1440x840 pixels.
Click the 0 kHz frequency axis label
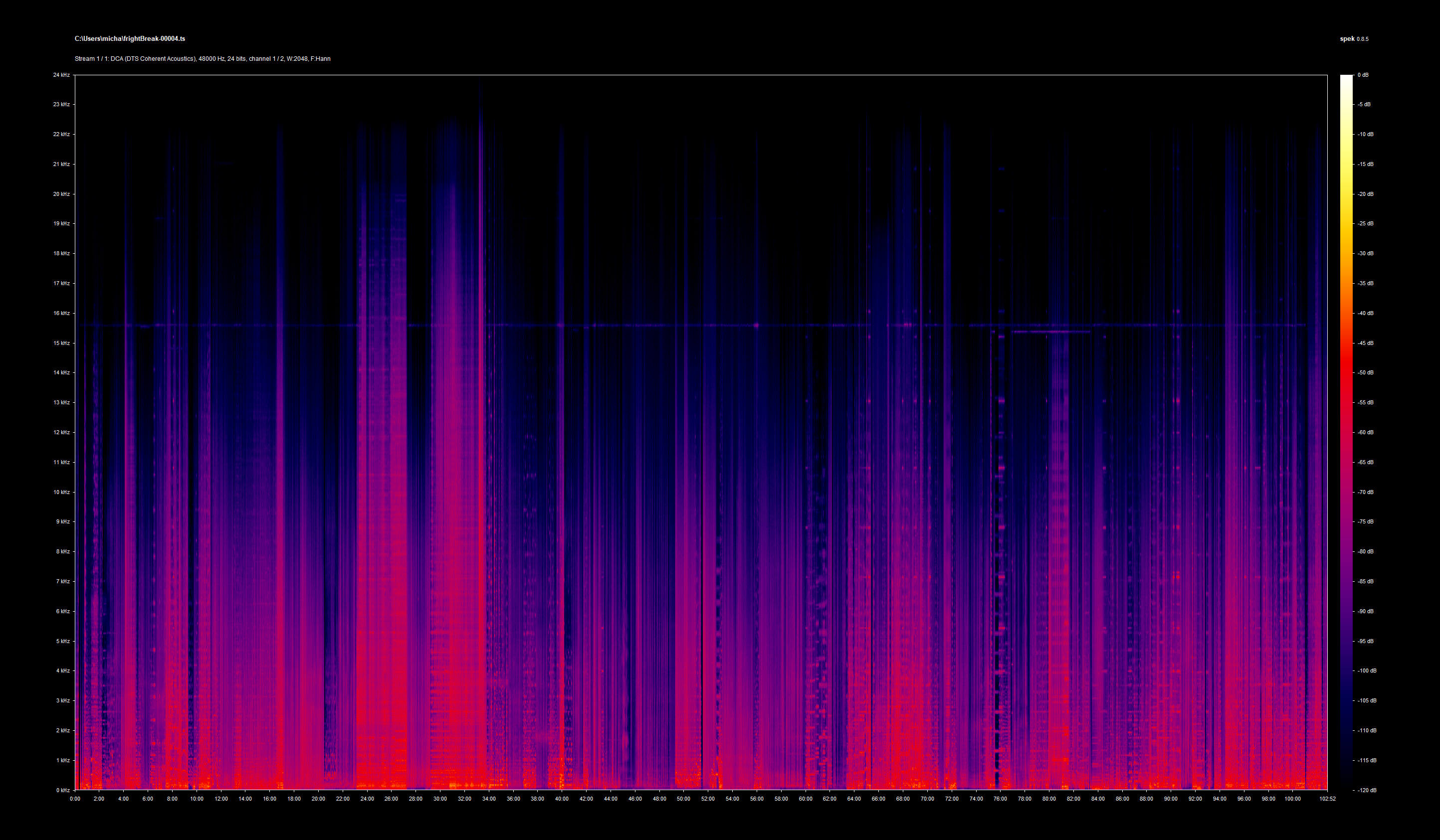point(62,790)
